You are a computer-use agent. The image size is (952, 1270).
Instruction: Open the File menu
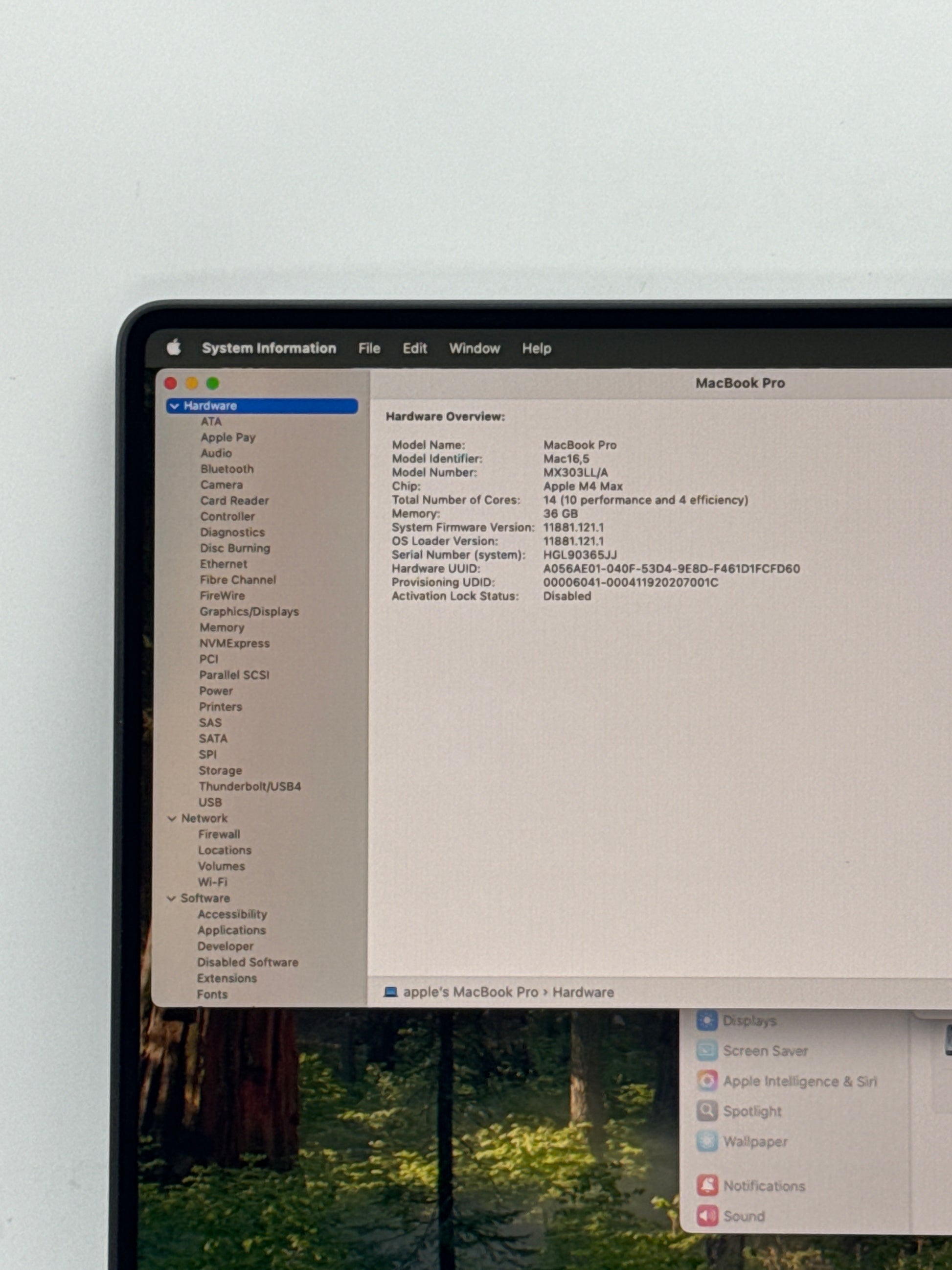pyautogui.click(x=369, y=348)
